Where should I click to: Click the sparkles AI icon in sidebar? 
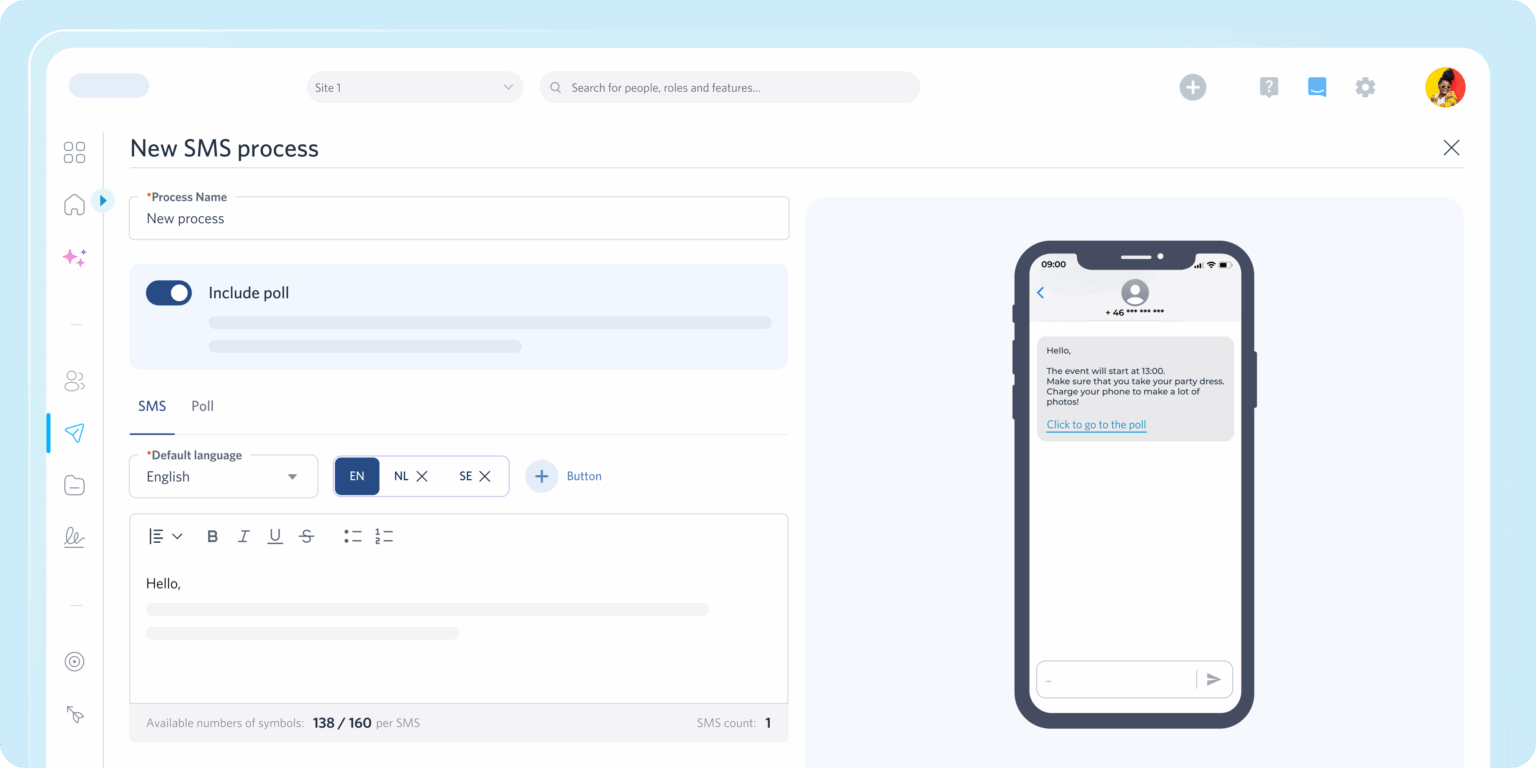click(74, 257)
